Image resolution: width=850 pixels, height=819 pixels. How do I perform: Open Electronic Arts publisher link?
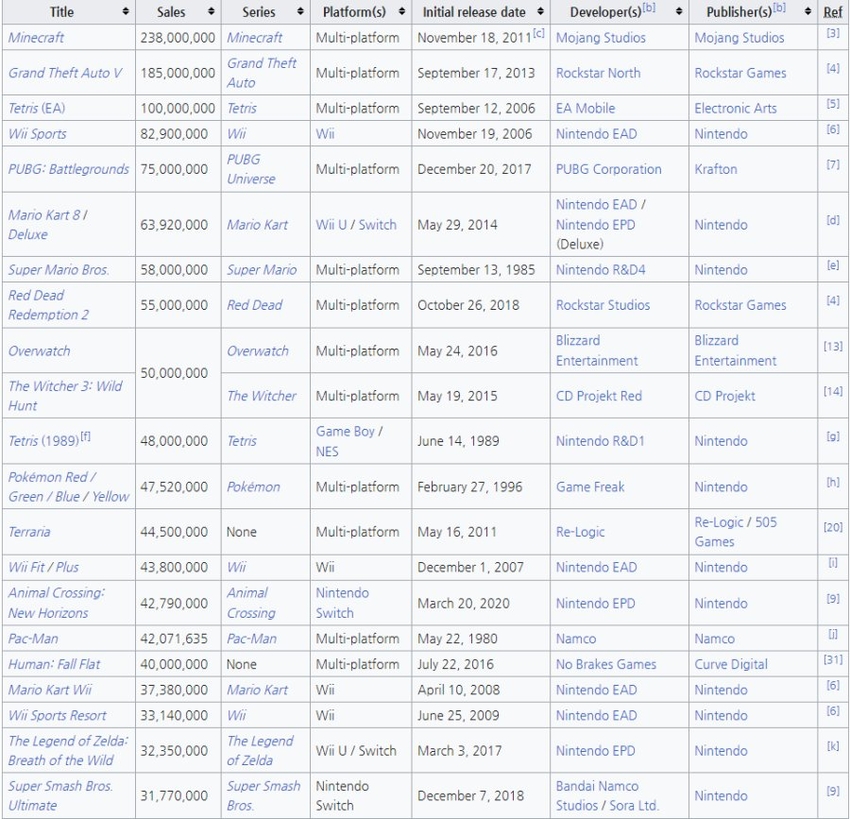point(736,108)
